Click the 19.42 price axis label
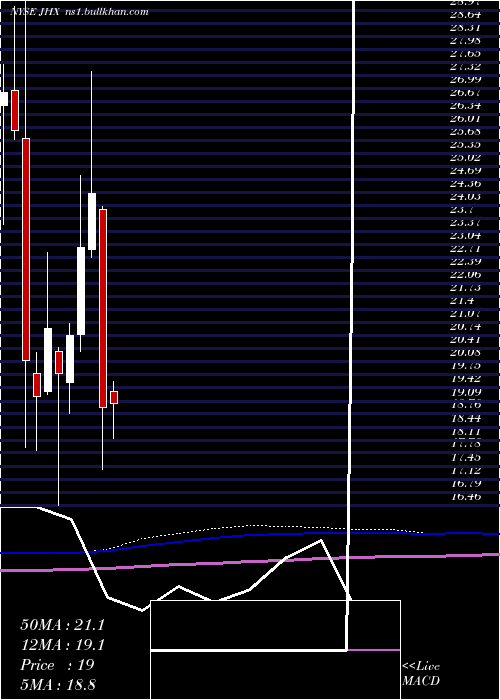Screen dimensions: 500x700 465,379
